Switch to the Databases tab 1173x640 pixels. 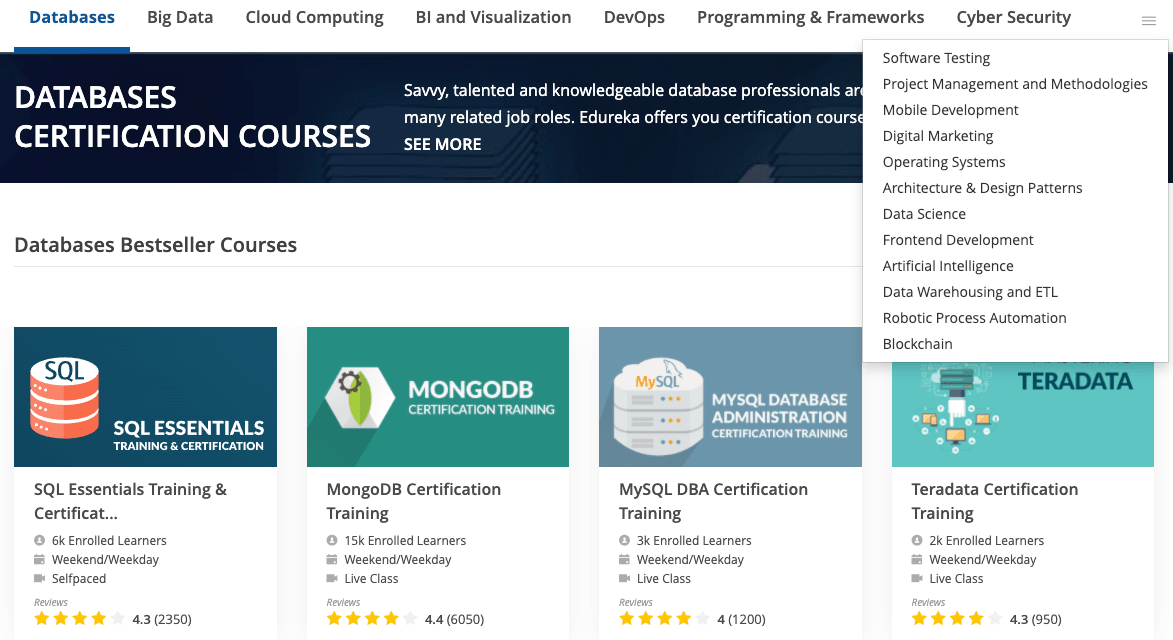click(x=72, y=17)
